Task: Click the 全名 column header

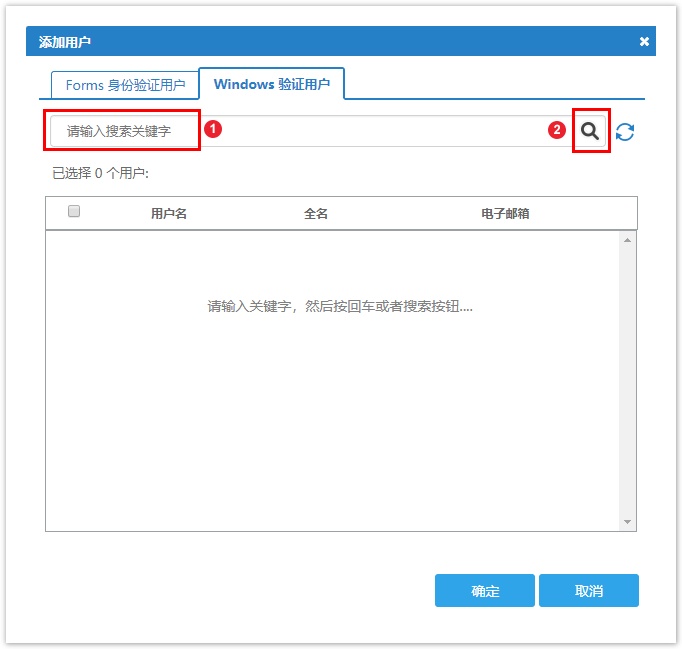Action: coord(316,213)
